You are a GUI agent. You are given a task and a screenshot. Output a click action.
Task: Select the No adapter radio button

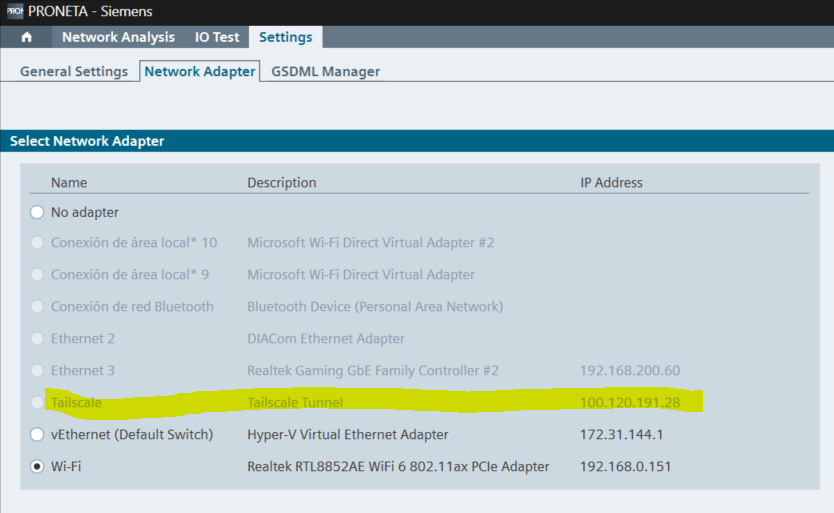coord(37,212)
